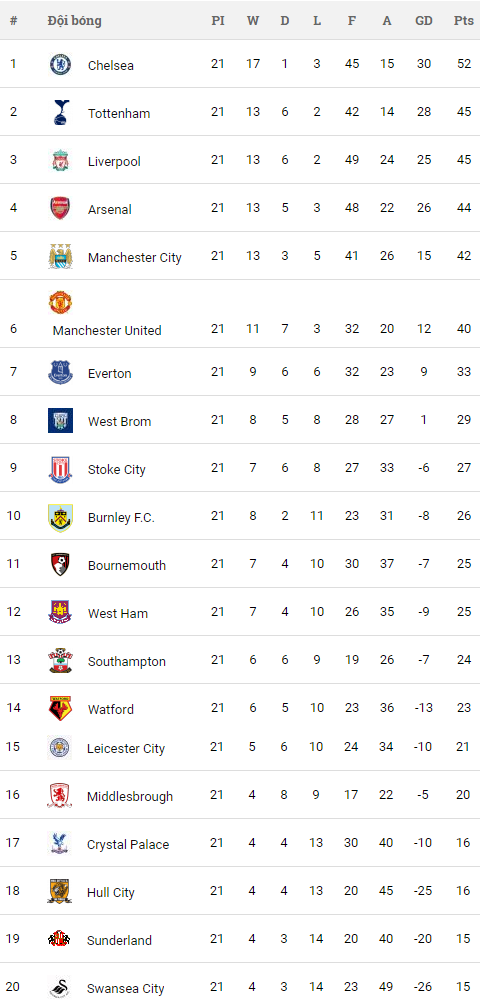Click the Hull City tiger crest
This screenshot has width=480, height=1000.
60,892
